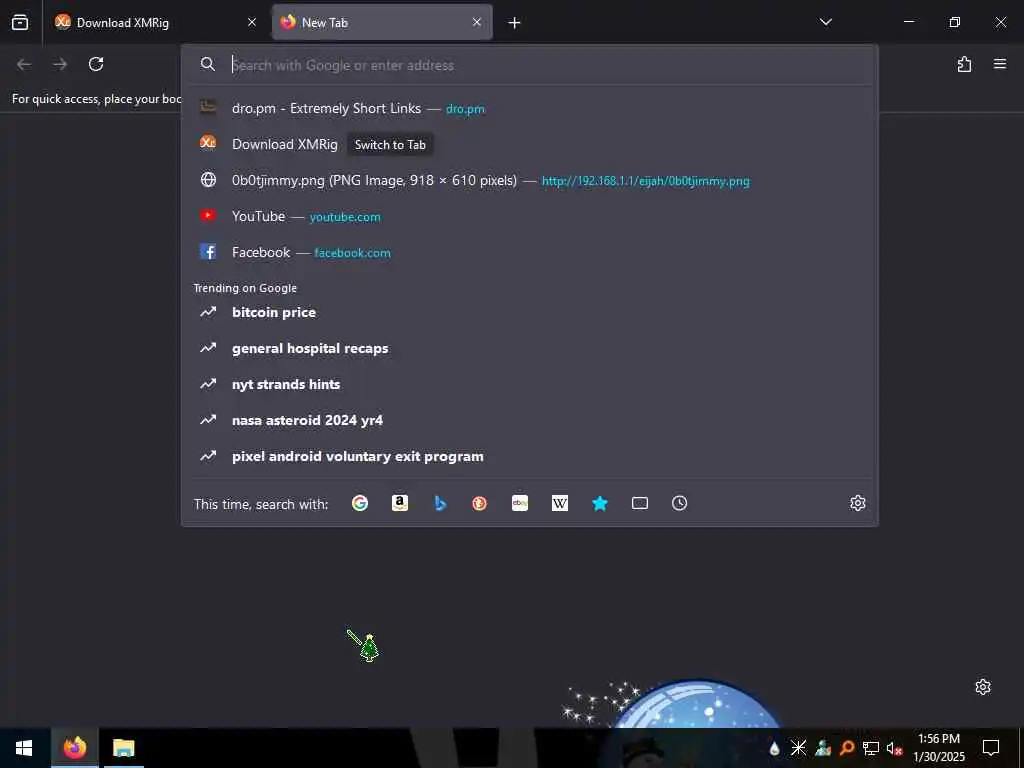The width and height of the screenshot is (1024, 768).
Task: Search this time with Amazon
Action: point(400,503)
